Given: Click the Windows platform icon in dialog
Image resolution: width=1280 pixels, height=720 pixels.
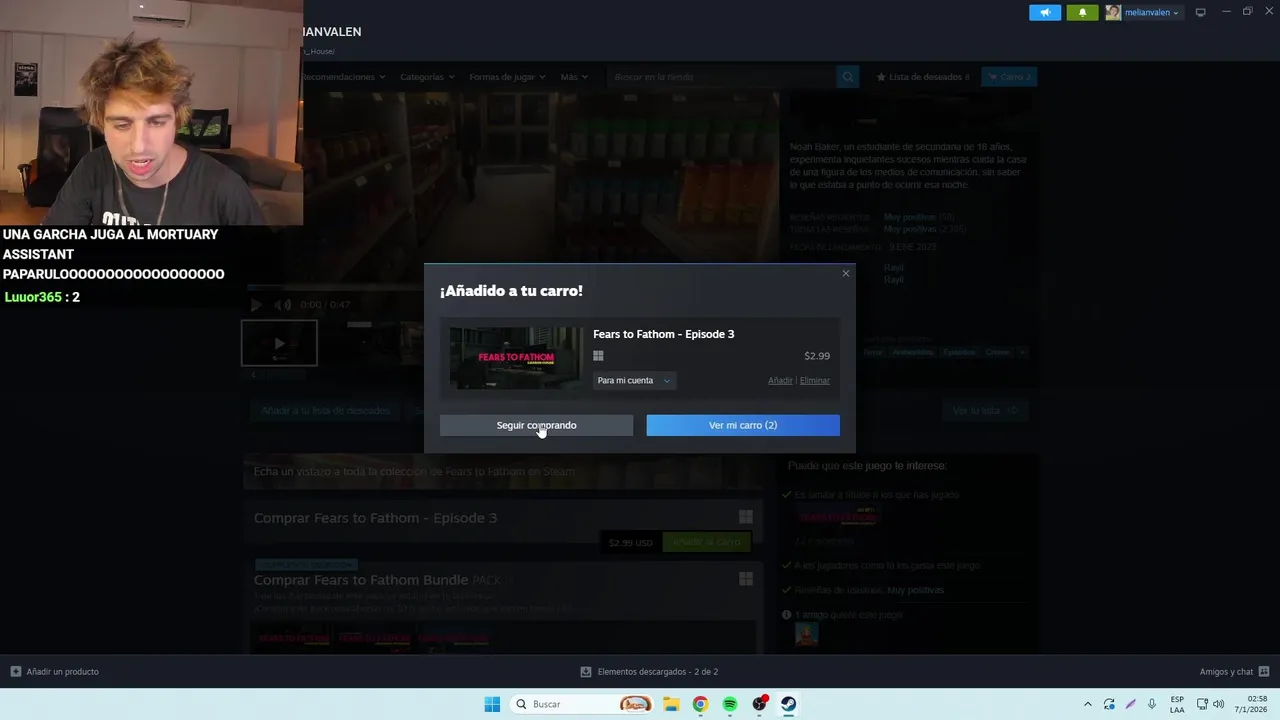Looking at the screenshot, I should [x=598, y=355].
